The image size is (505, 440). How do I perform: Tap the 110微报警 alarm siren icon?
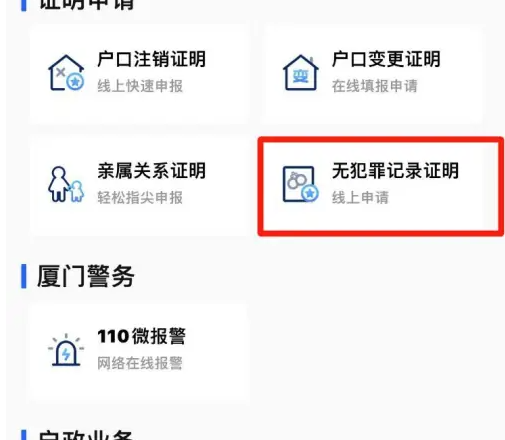(66, 349)
